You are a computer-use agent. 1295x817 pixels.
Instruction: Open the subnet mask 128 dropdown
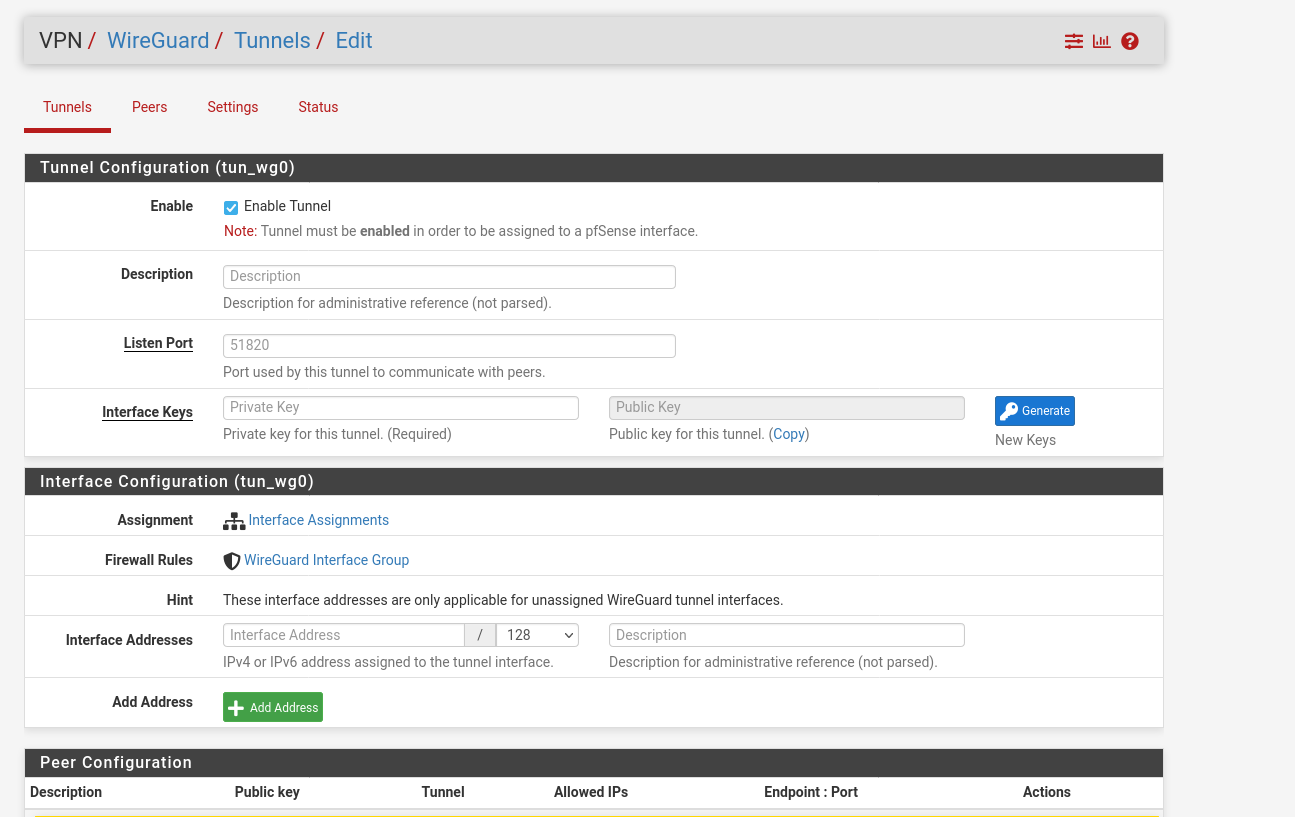pyautogui.click(x=538, y=635)
